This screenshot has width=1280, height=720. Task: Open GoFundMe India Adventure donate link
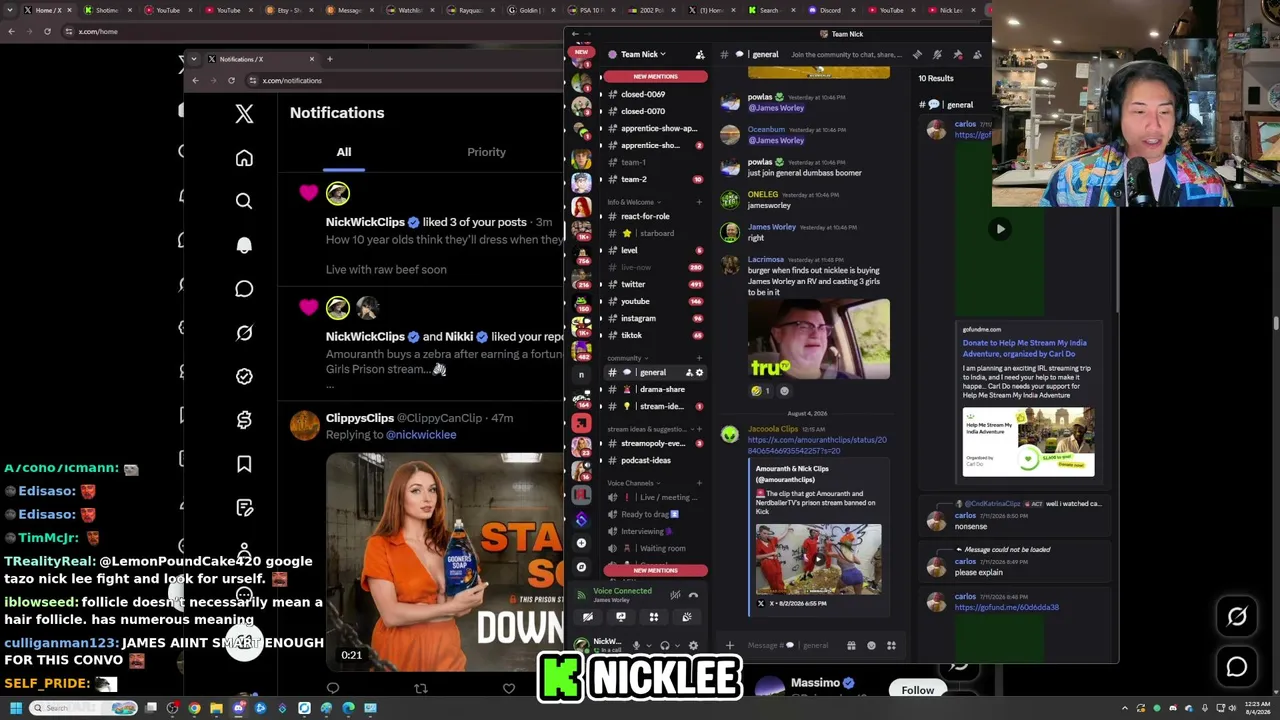click(1024, 348)
